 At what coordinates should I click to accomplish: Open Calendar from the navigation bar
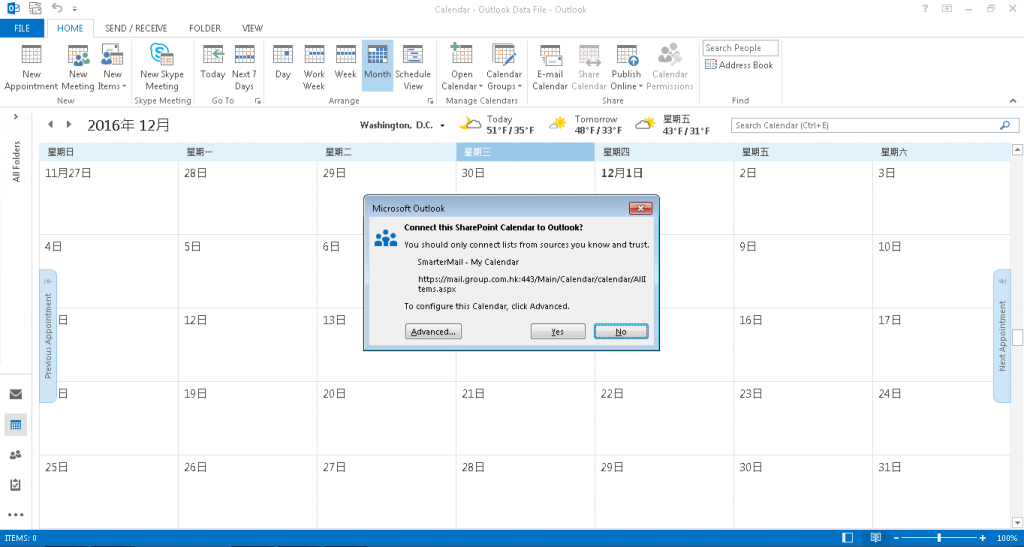click(16, 425)
